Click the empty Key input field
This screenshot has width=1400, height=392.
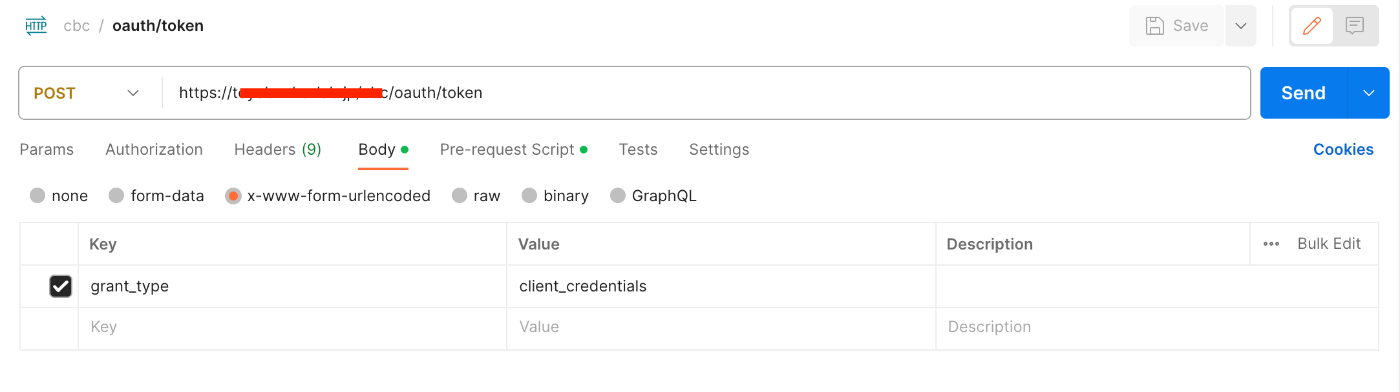[x=292, y=327]
